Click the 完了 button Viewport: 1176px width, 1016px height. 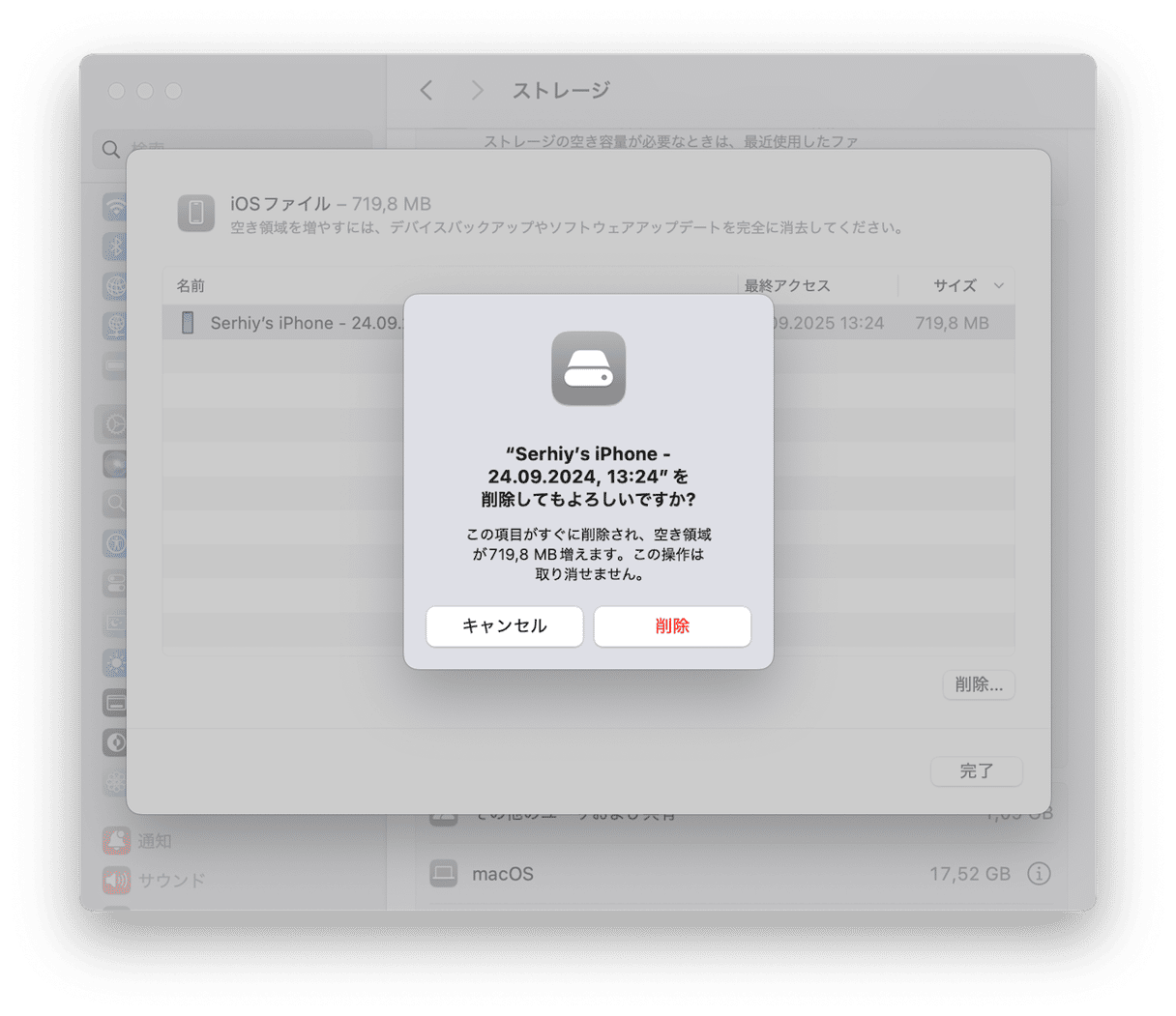977,770
